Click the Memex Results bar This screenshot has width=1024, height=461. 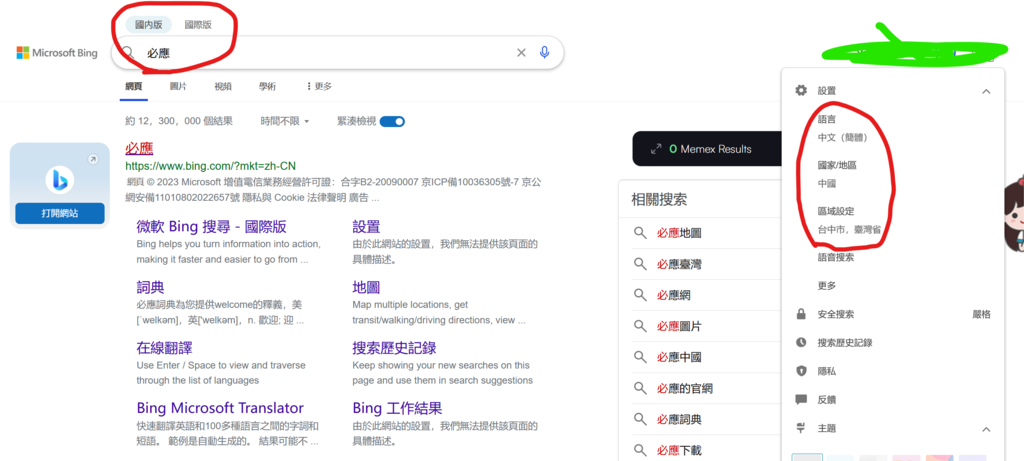(x=707, y=149)
